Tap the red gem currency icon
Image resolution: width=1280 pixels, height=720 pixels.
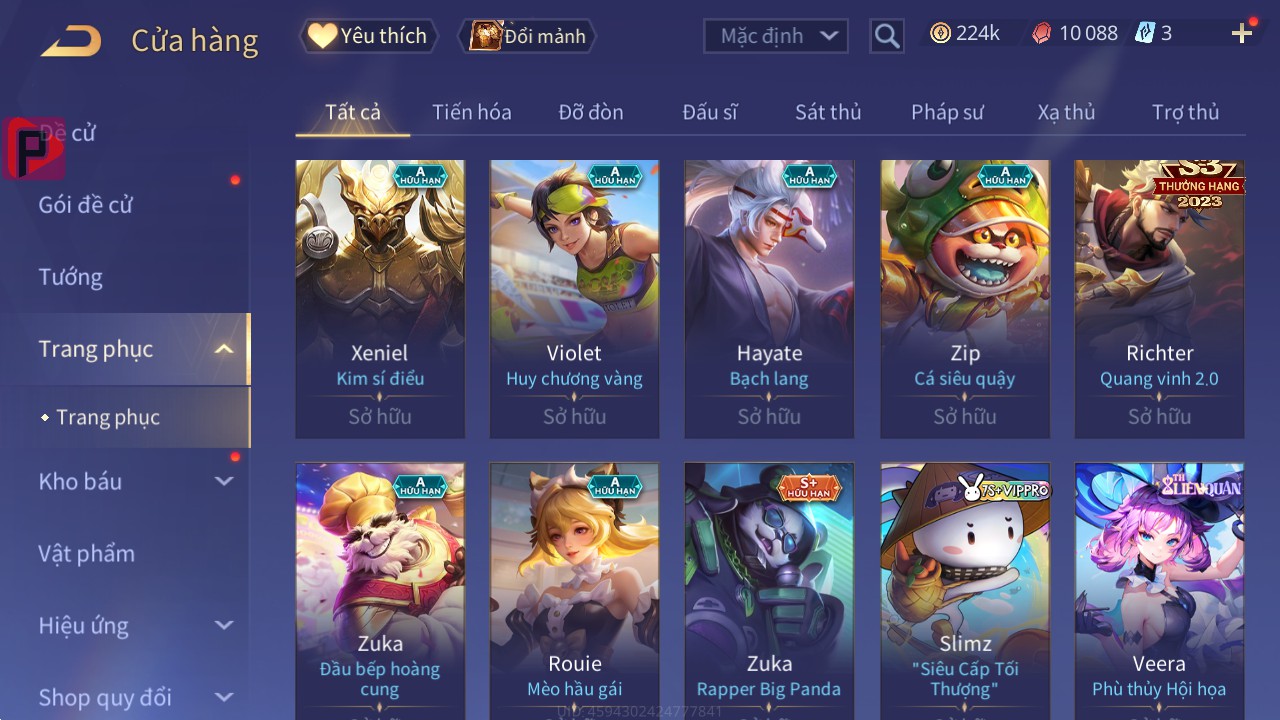[x=1042, y=33]
